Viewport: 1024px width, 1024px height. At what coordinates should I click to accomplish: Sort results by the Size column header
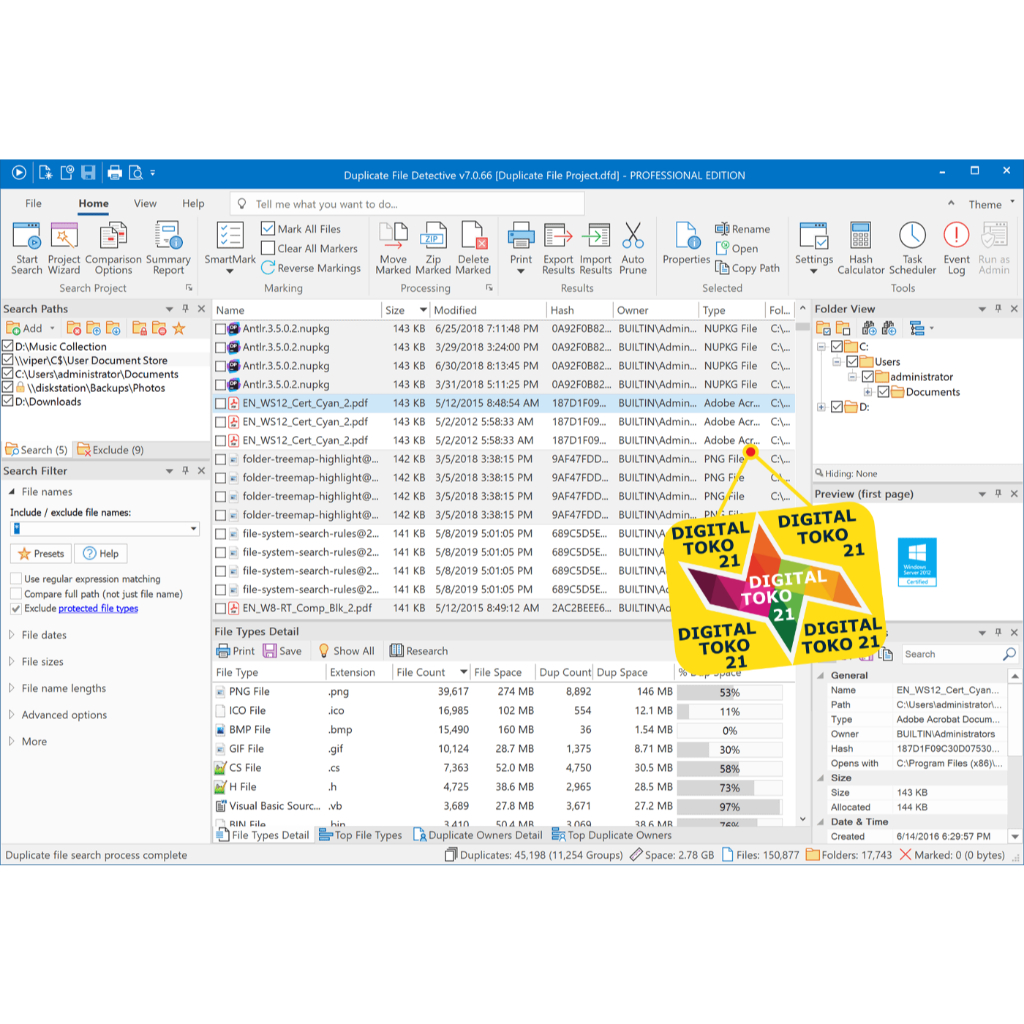(405, 310)
